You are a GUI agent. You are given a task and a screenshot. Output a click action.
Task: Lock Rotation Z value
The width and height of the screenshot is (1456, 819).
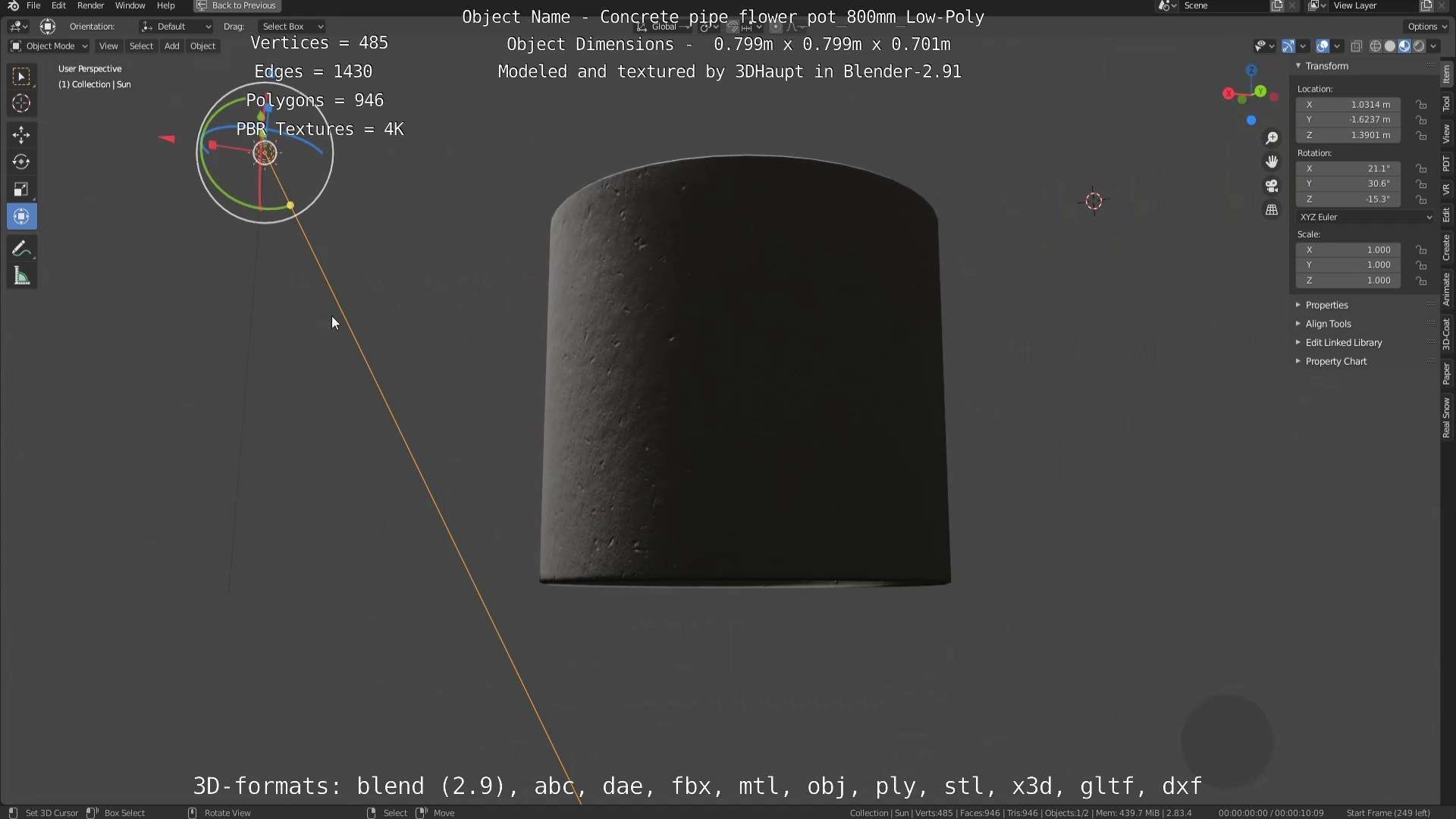click(1422, 199)
